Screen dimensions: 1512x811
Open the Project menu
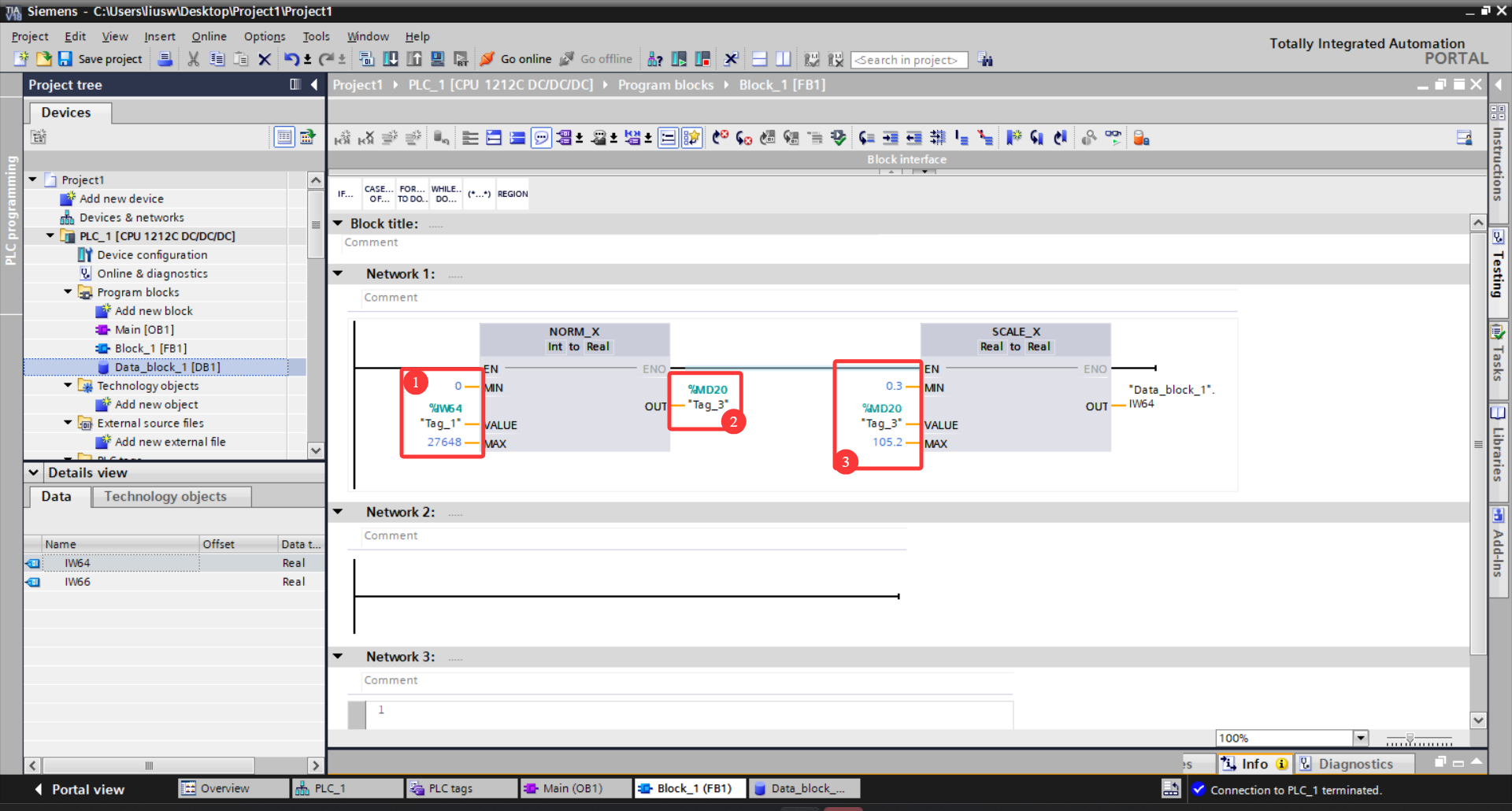coord(30,36)
